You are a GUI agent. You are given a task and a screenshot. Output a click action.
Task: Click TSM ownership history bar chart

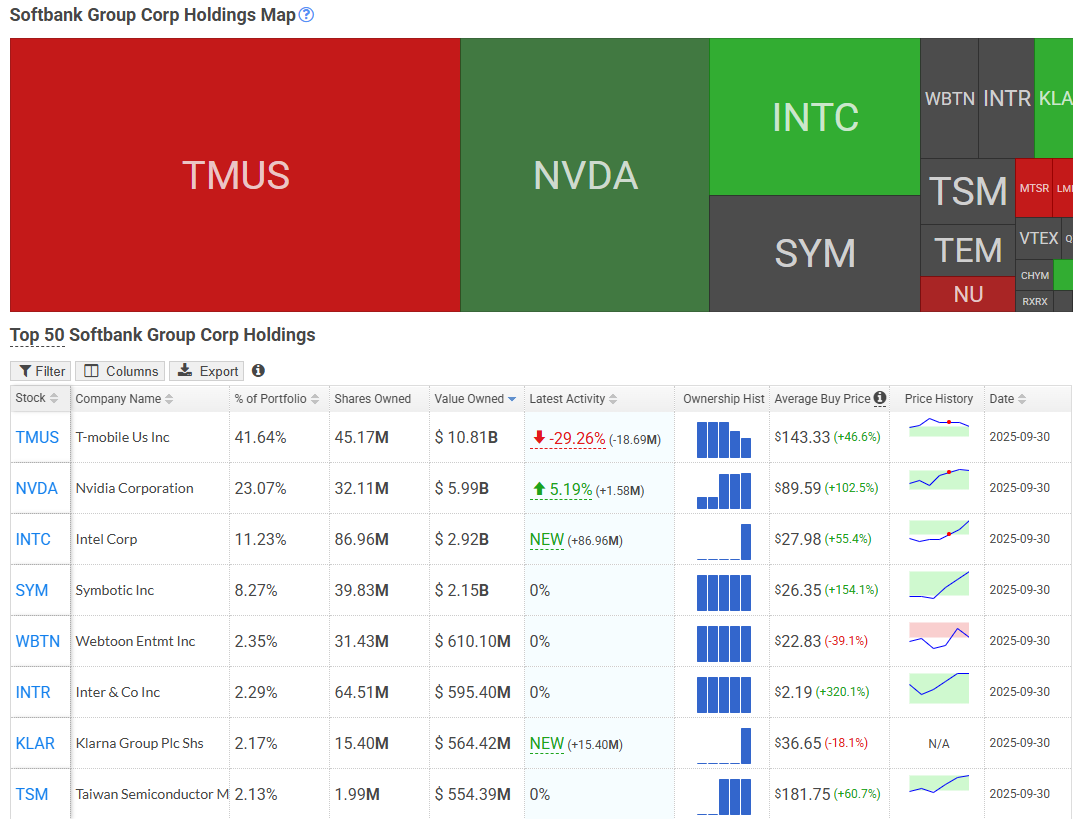click(x=723, y=796)
